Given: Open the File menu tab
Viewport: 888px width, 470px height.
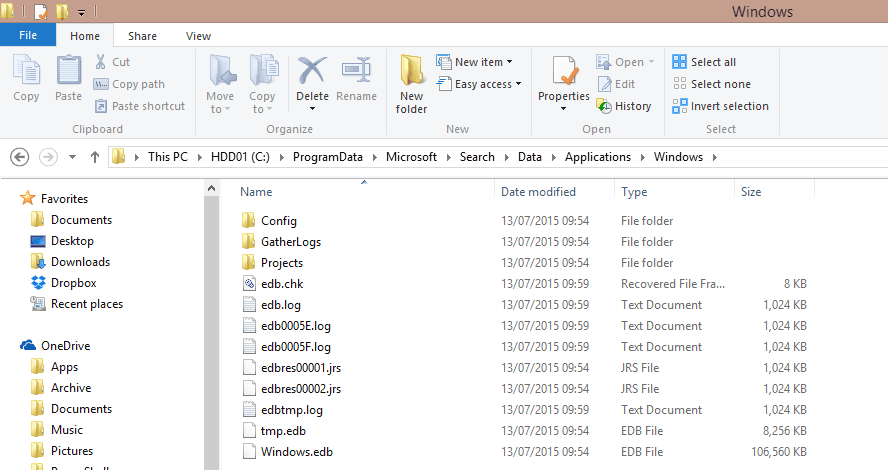Looking at the screenshot, I should click(x=28, y=36).
